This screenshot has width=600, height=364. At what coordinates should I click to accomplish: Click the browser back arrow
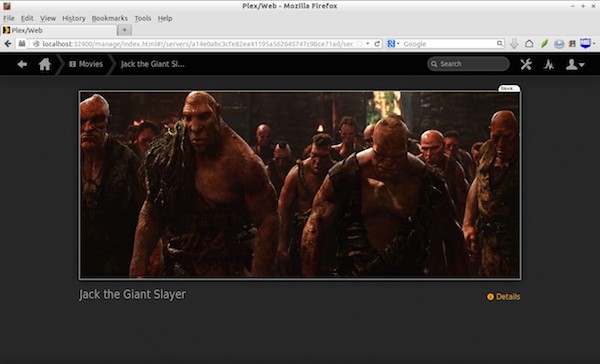[8, 44]
